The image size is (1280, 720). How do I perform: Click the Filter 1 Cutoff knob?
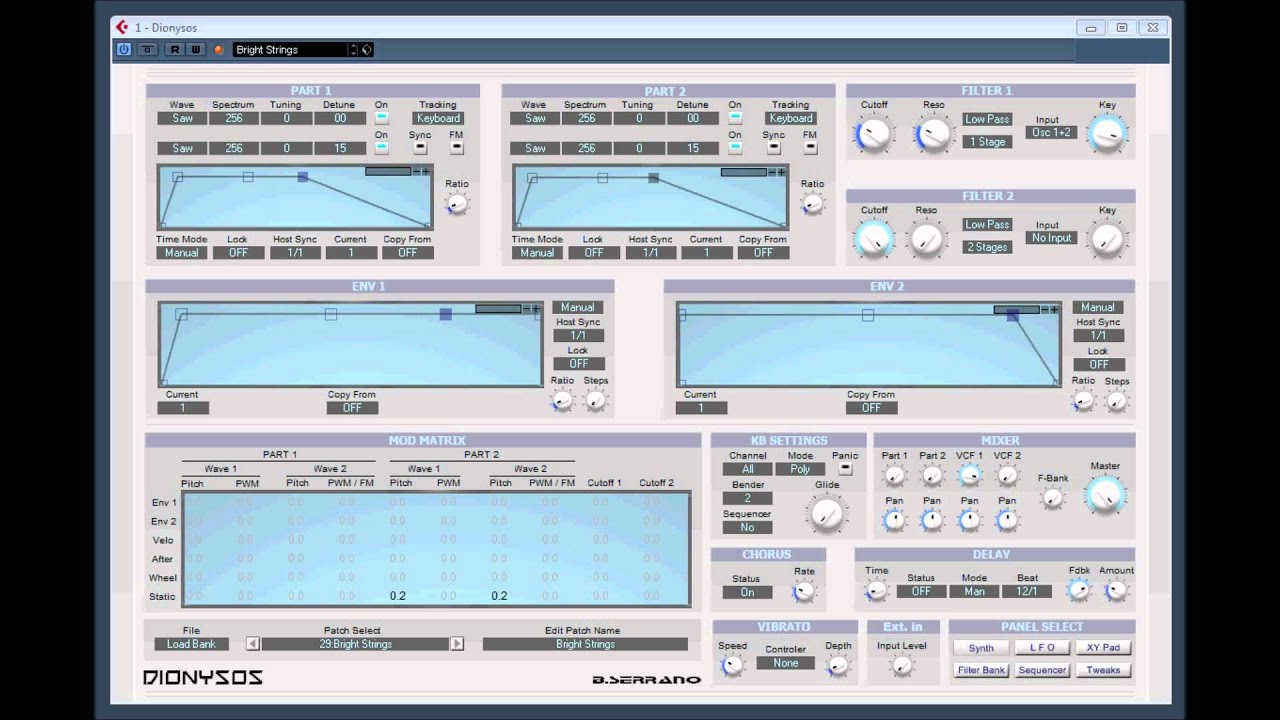[x=874, y=133]
